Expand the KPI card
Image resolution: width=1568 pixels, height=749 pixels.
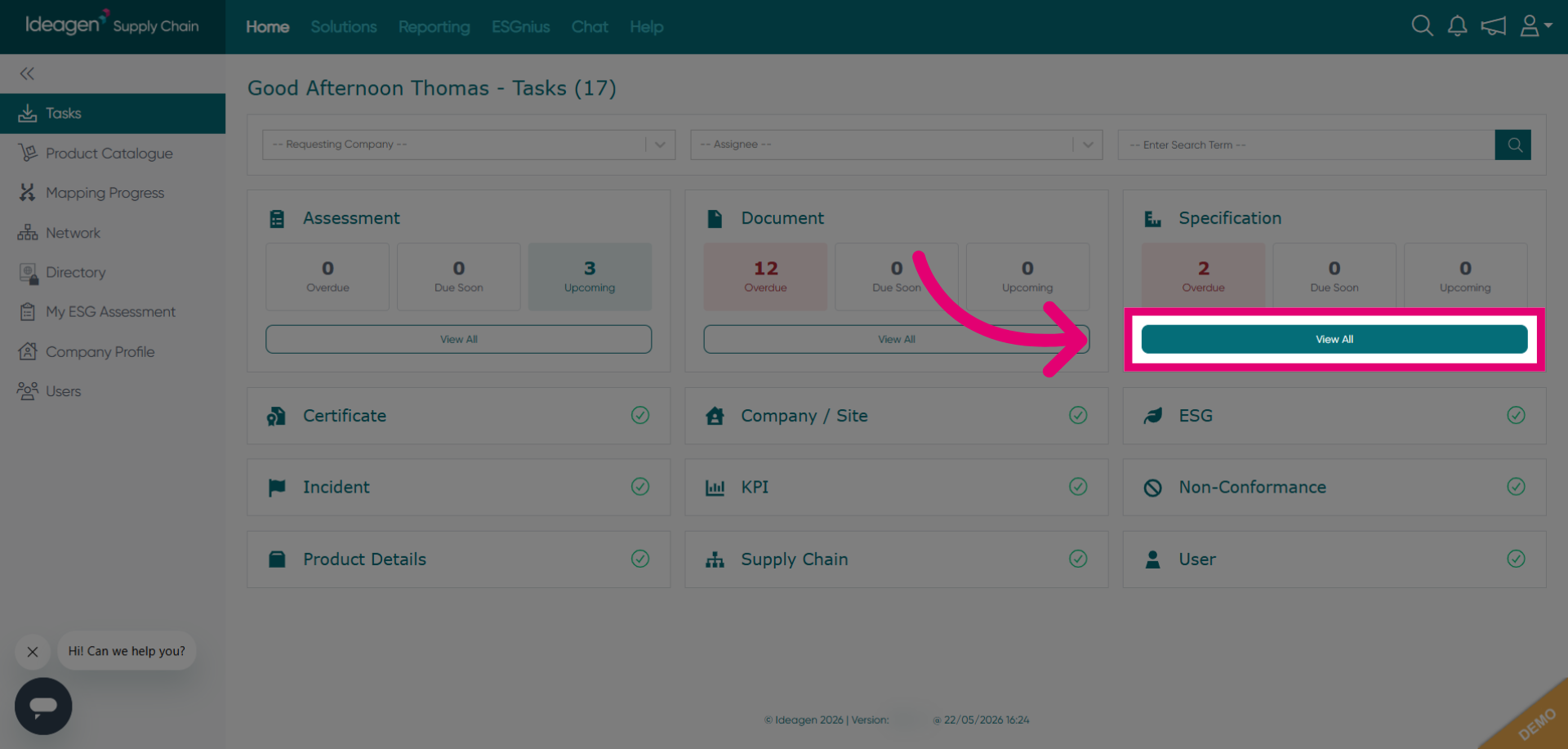point(897,487)
